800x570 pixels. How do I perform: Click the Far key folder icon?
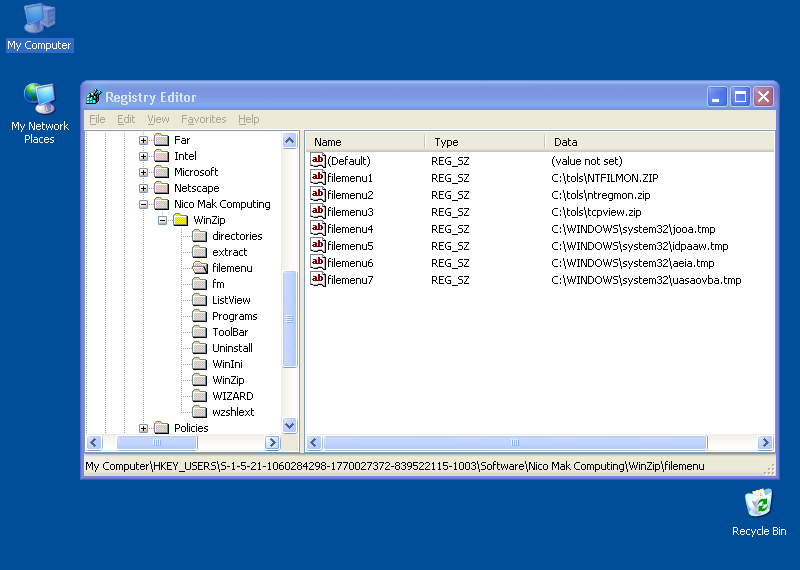(162, 140)
